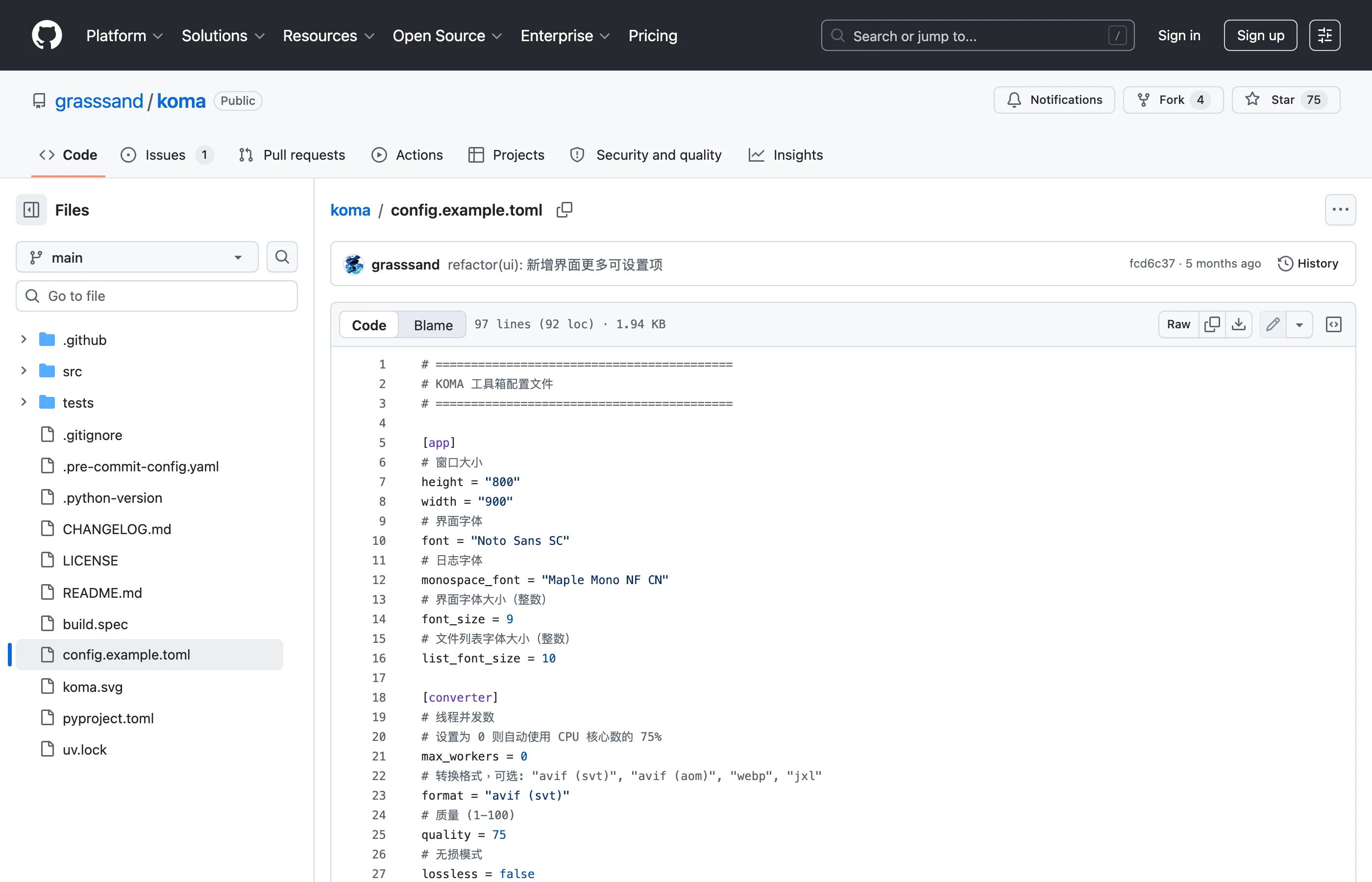The image size is (1372, 882).
Task: Focus the Go to file field
Action: [x=157, y=296]
